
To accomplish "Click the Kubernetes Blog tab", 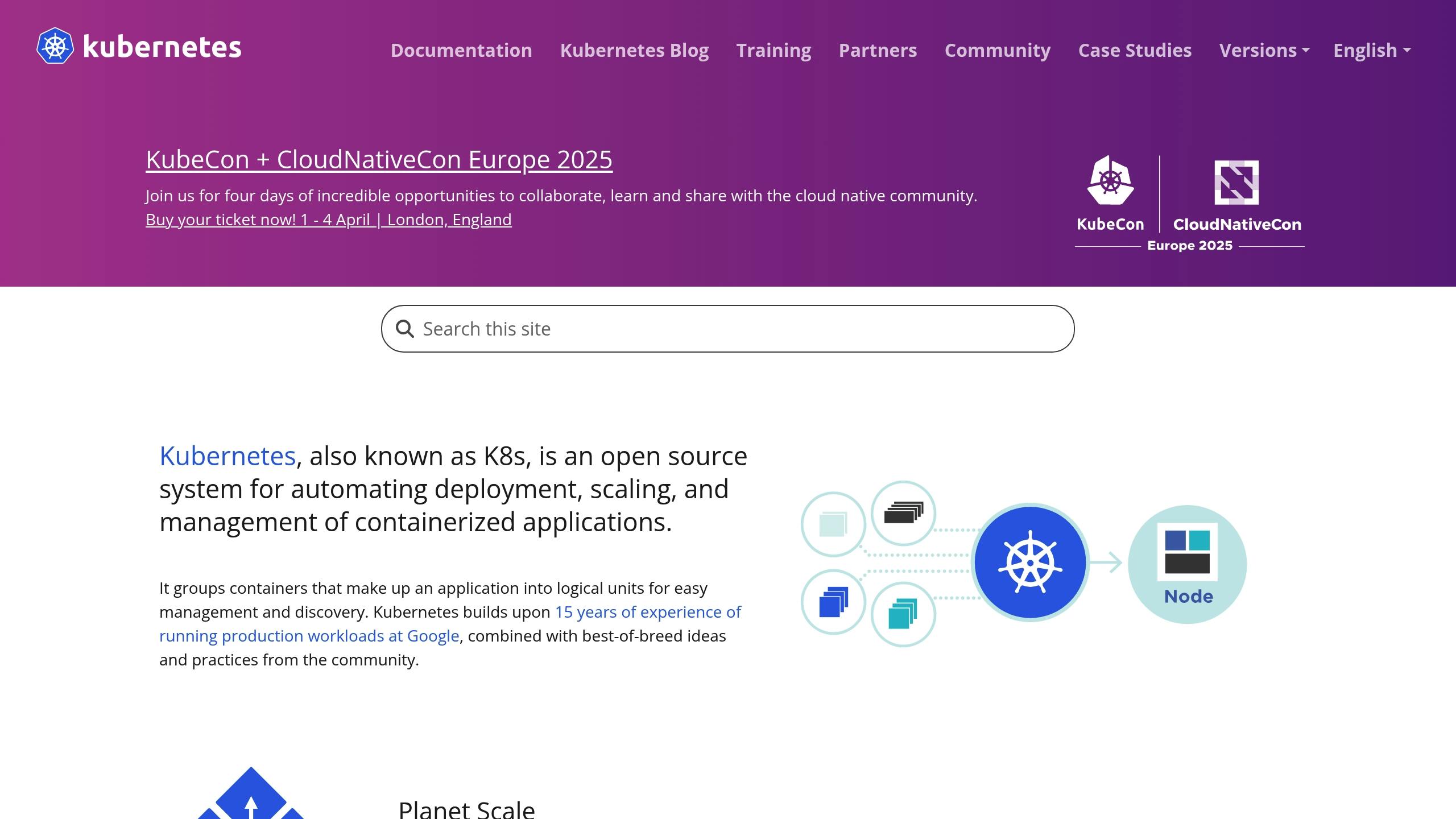I will coord(634,50).
